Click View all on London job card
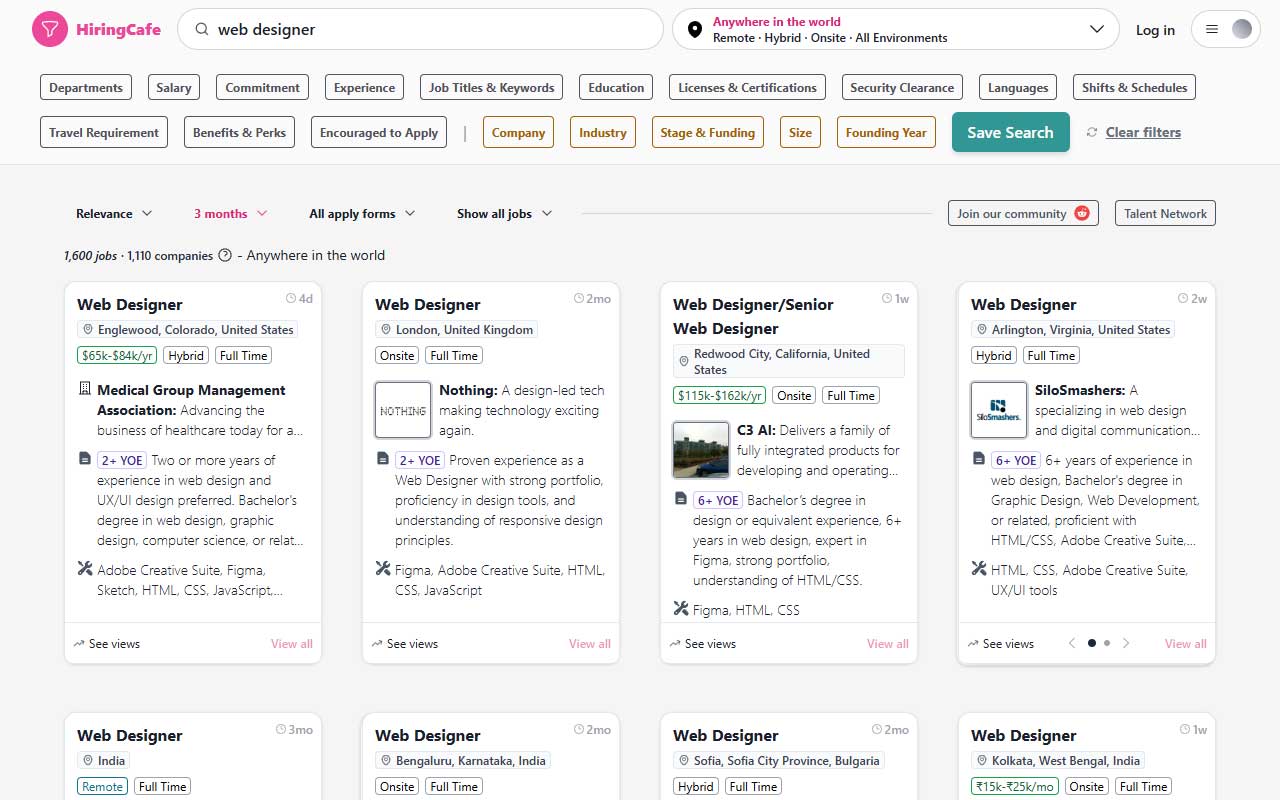Image resolution: width=1280 pixels, height=800 pixels. coord(590,643)
